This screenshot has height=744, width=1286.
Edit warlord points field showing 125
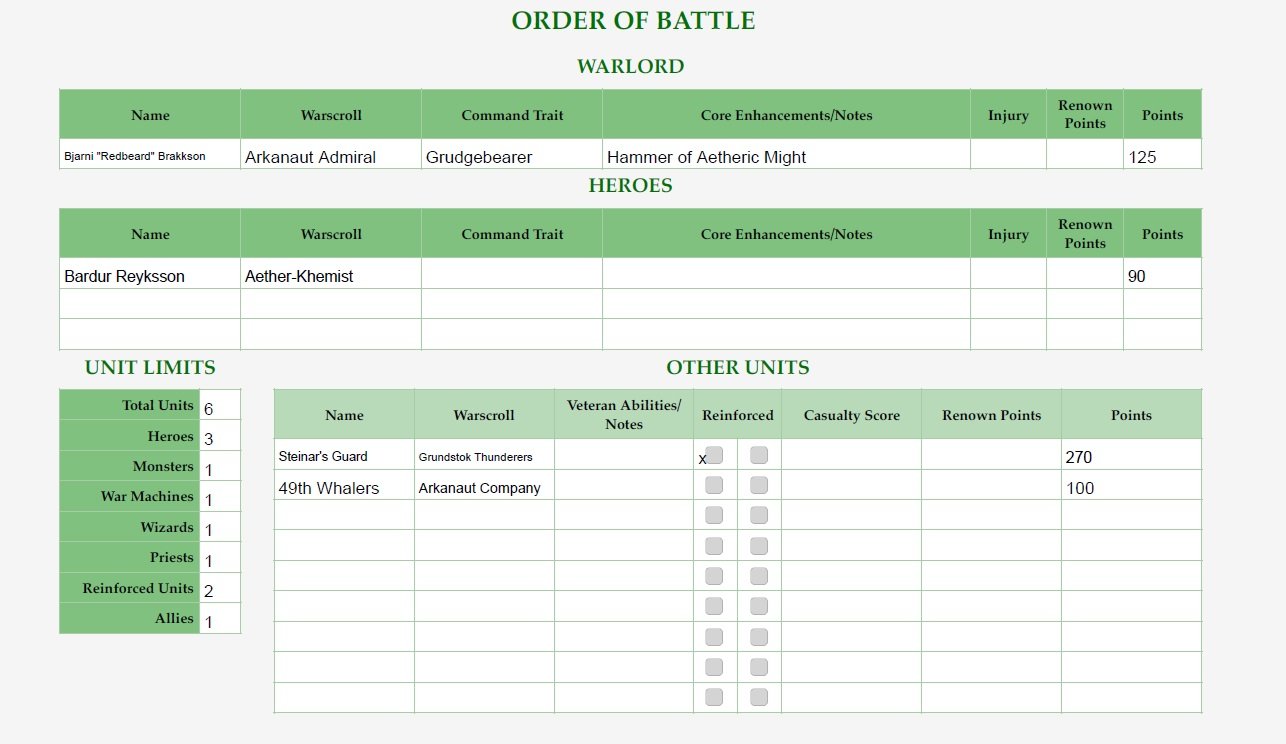point(1162,155)
